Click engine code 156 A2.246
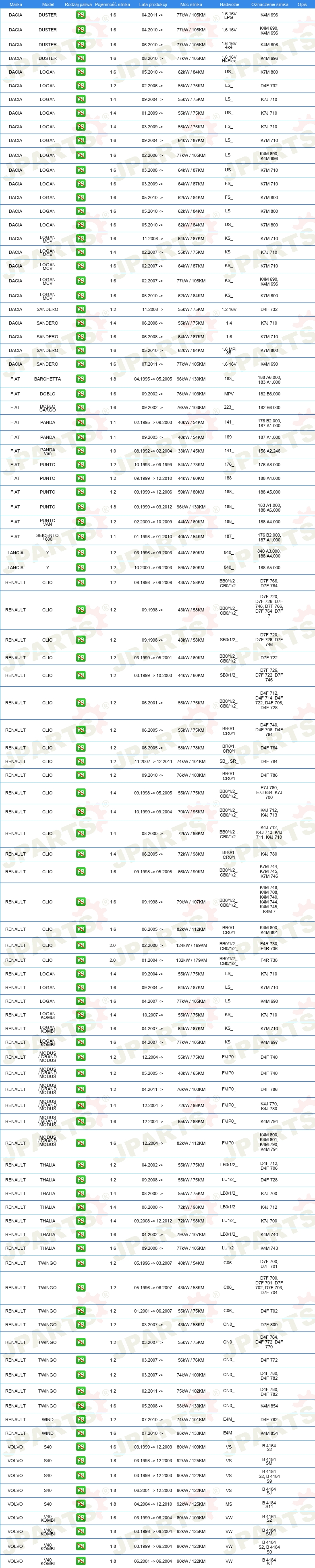 (x=269, y=451)
